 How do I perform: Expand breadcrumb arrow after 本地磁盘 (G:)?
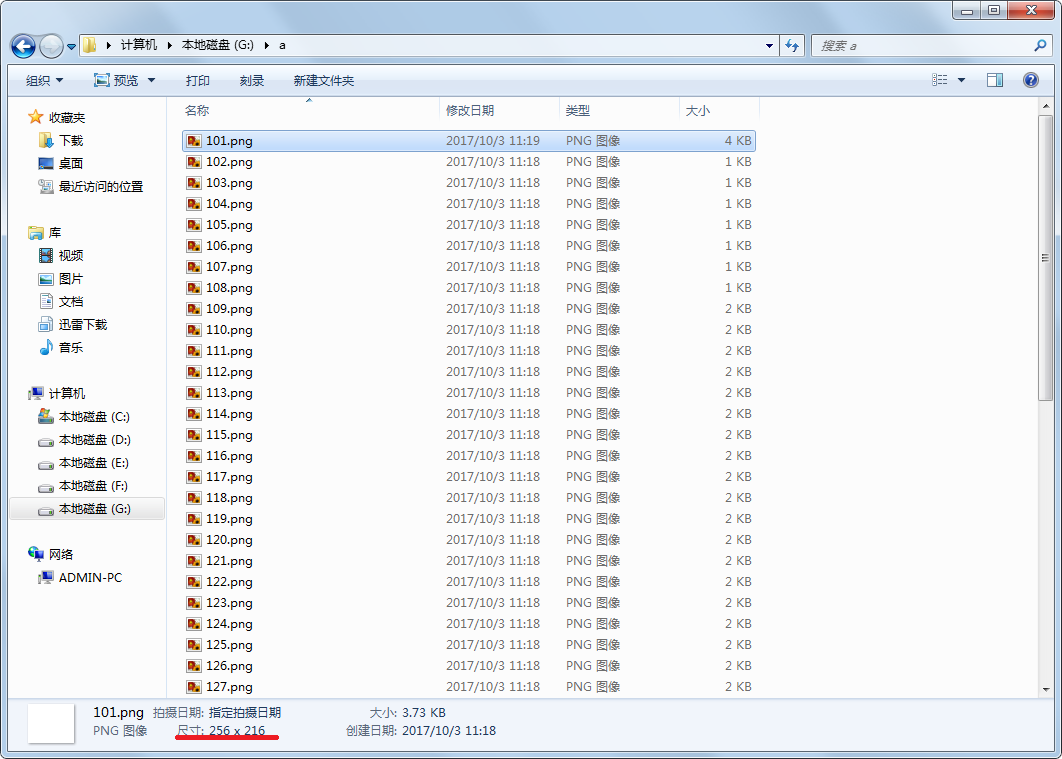click(x=266, y=45)
